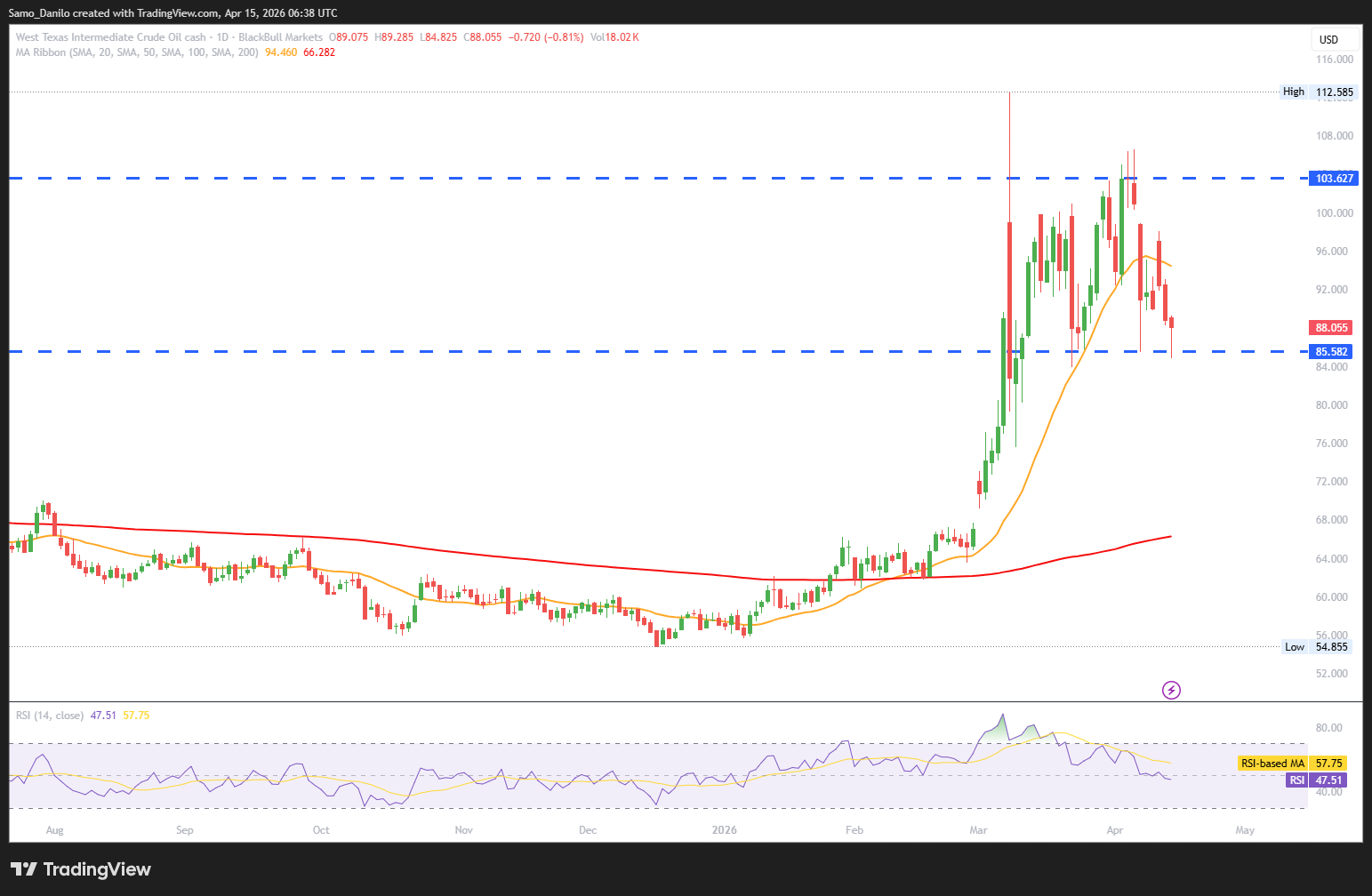Image resolution: width=1372 pixels, height=896 pixels.
Task: Click the 2026 label on time axis
Action: pos(725,830)
